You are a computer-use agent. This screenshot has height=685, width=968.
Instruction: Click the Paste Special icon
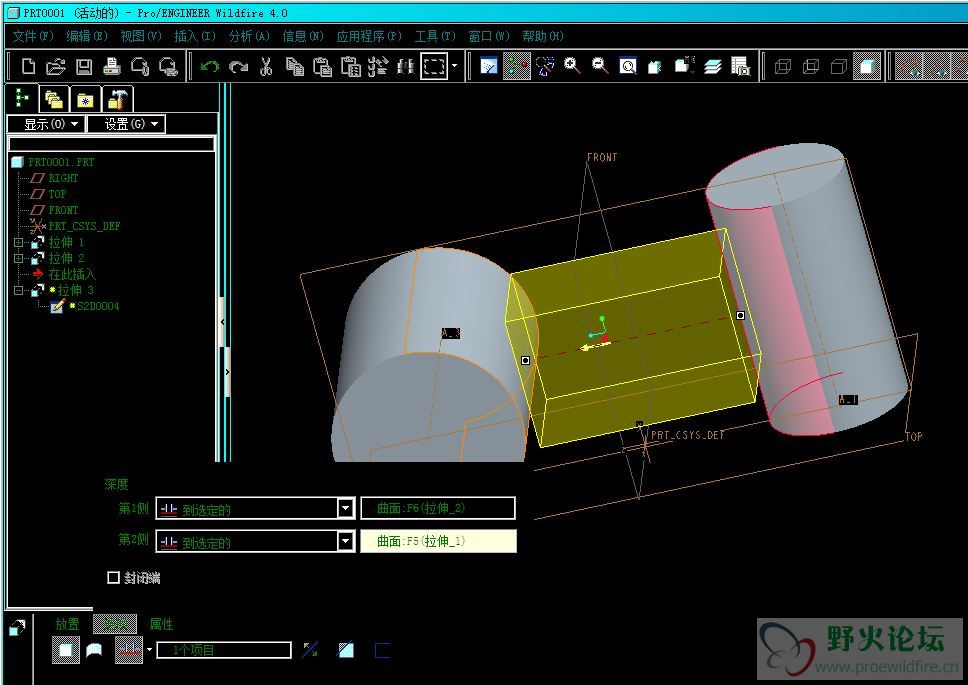coord(351,66)
